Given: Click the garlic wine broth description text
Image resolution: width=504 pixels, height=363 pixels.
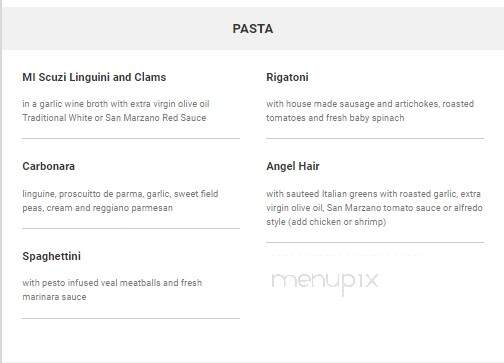Looking at the screenshot, I should point(116,104).
